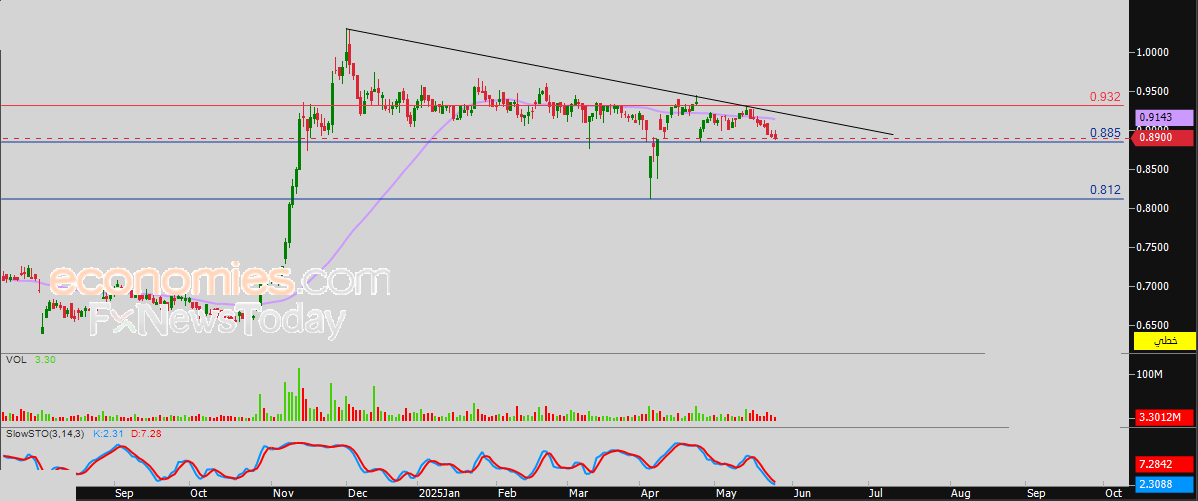Image resolution: width=1198 pixels, height=501 pixels.
Task: Click the 0.9500 price axis label
Action: [x=1154, y=92]
